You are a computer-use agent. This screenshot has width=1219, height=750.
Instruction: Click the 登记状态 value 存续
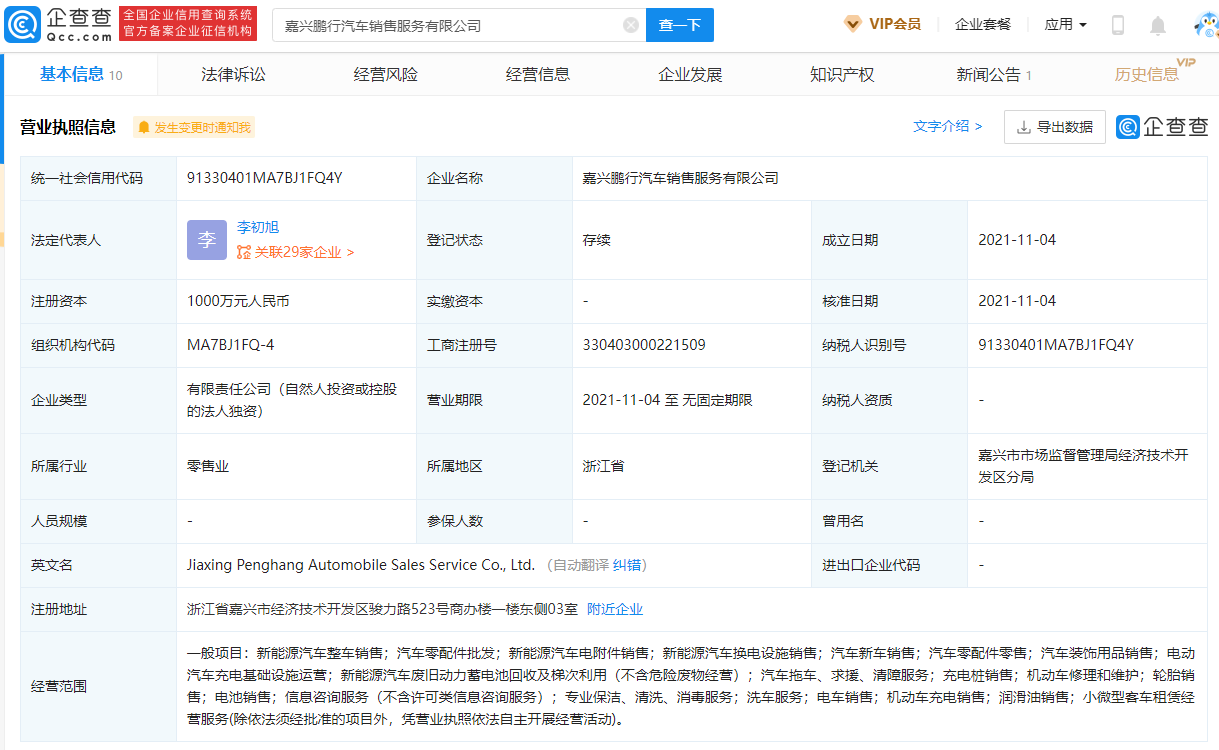tap(597, 240)
